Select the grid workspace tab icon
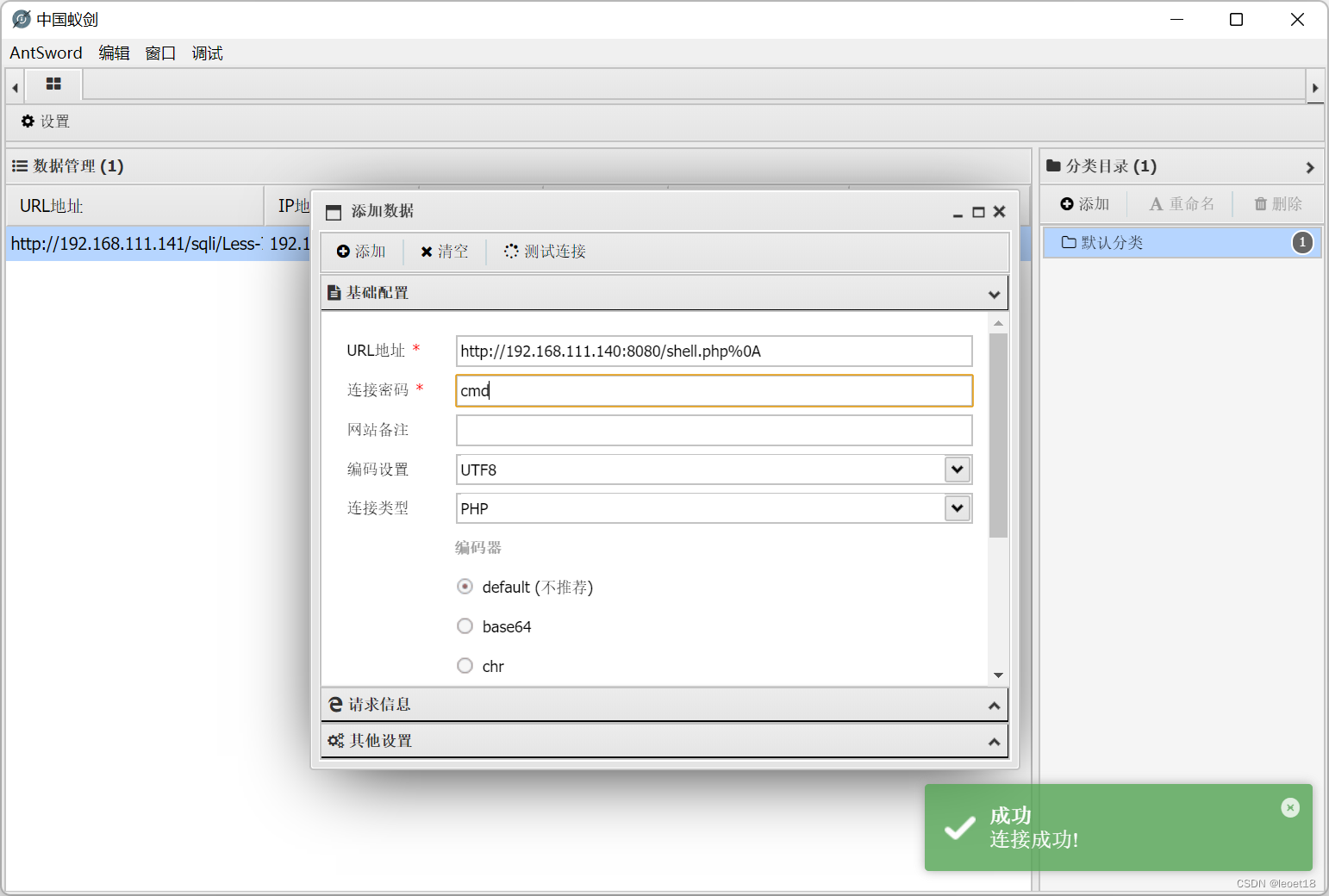This screenshot has width=1329, height=896. coord(53,84)
